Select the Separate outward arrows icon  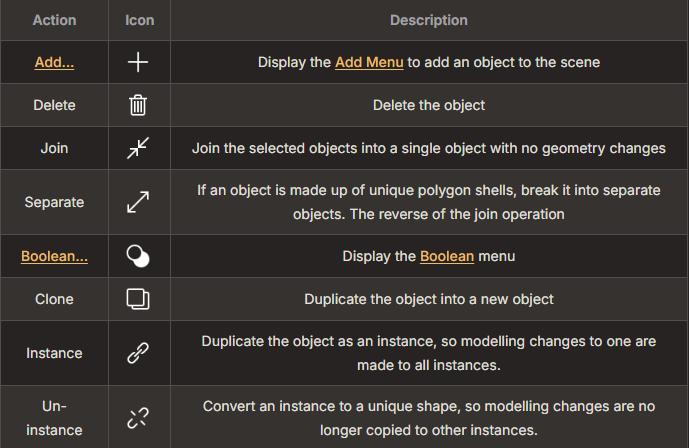138,202
